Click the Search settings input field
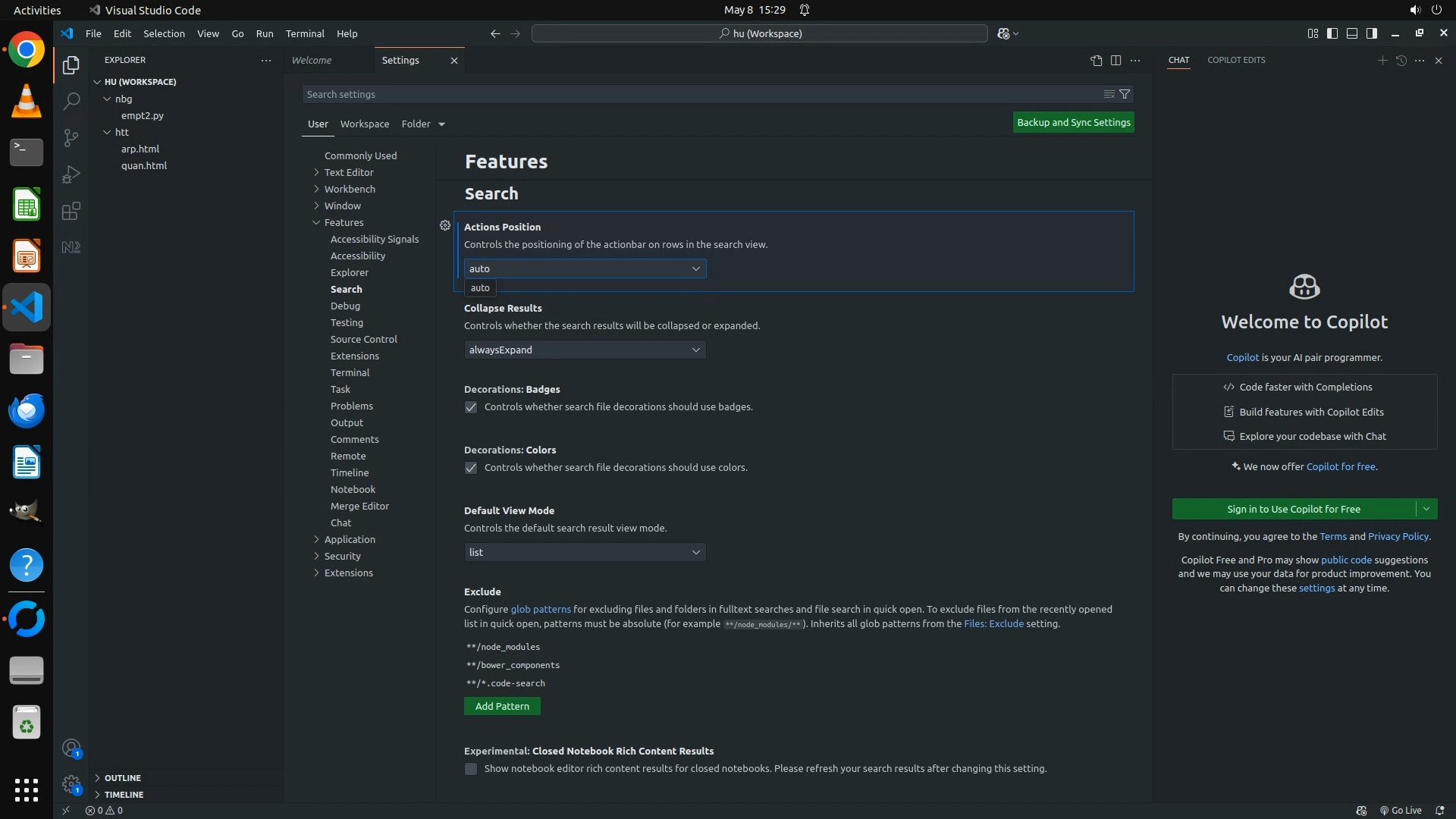Viewport: 1456px width, 819px height. [698, 94]
